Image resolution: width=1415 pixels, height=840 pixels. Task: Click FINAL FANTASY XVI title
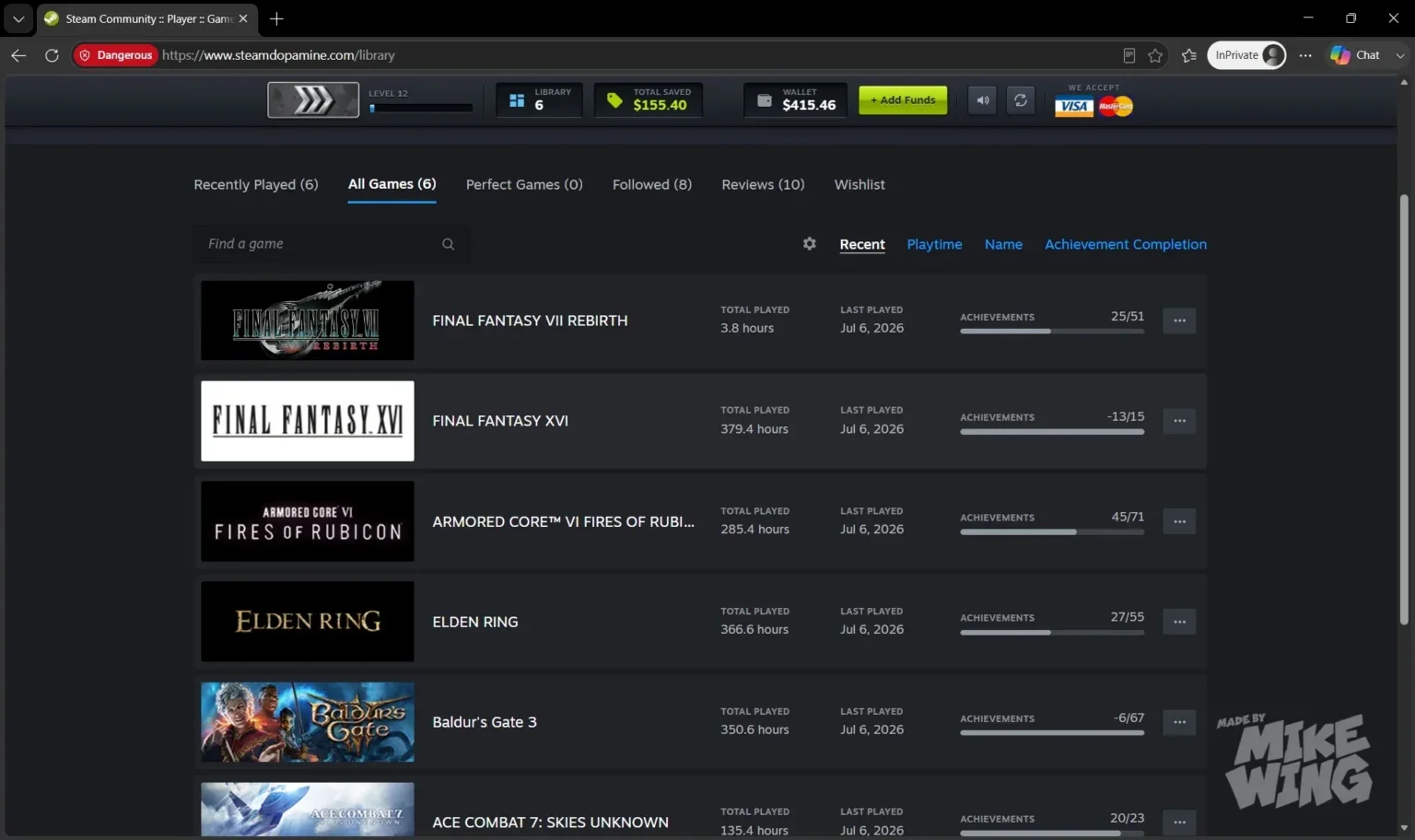point(500,421)
